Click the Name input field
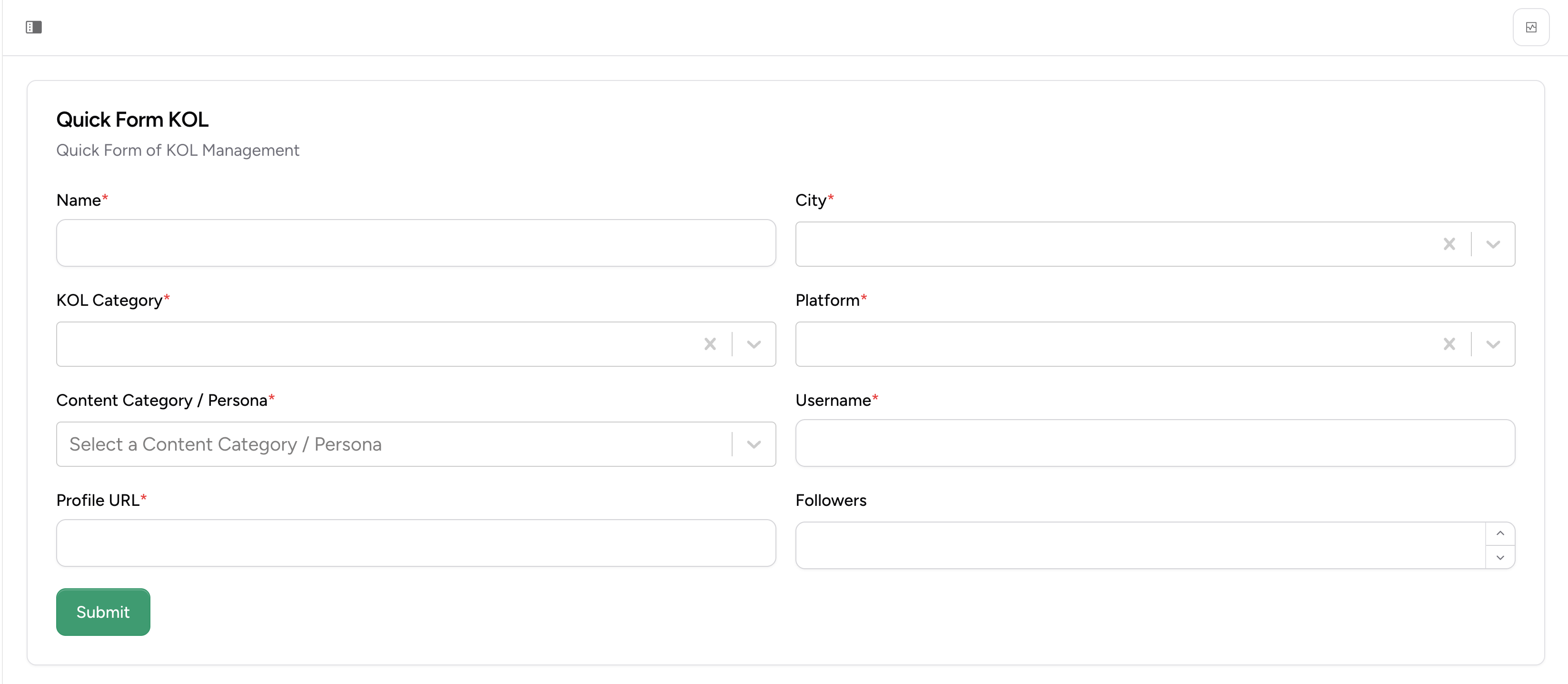 point(416,243)
